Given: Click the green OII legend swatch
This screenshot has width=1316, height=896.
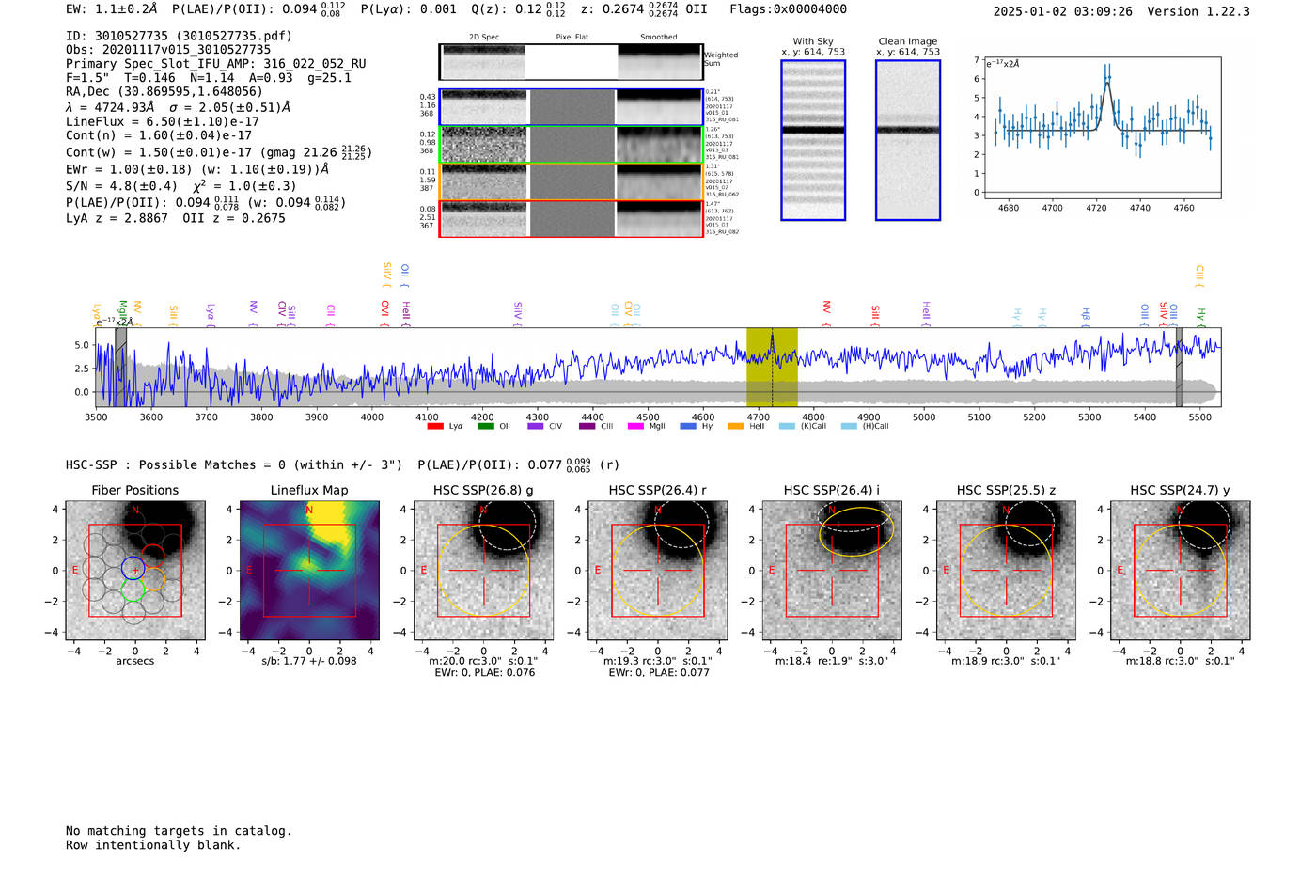Looking at the screenshot, I should (x=486, y=426).
